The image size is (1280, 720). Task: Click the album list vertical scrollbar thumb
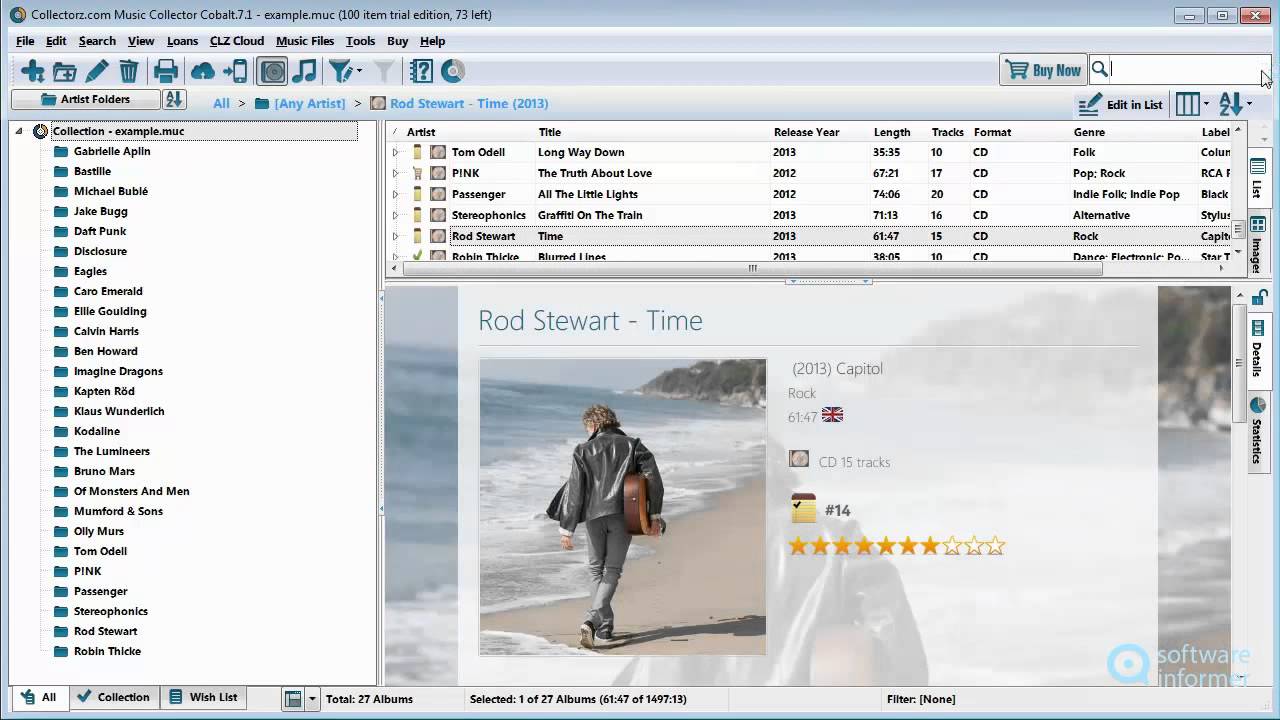1238,228
